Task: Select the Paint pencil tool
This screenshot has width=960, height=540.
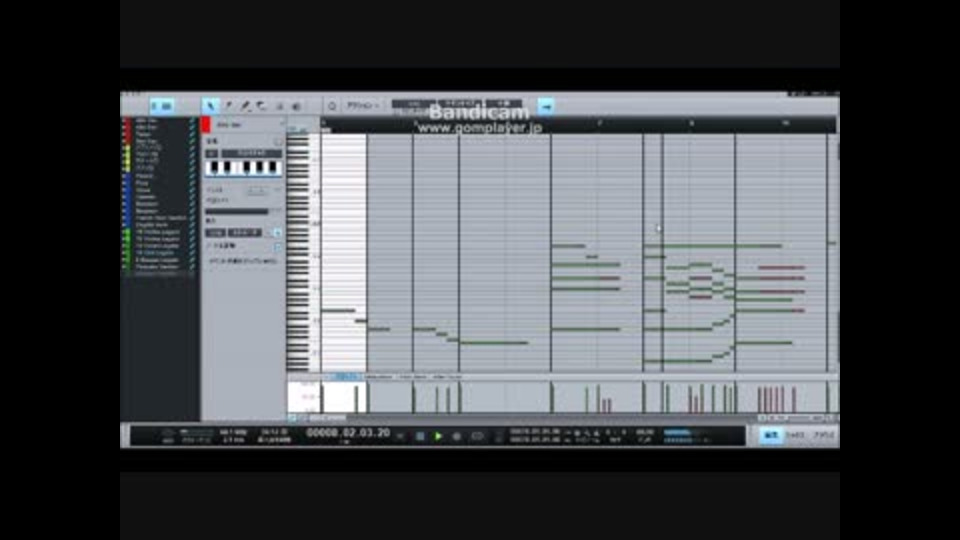Action: pos(245,106)
